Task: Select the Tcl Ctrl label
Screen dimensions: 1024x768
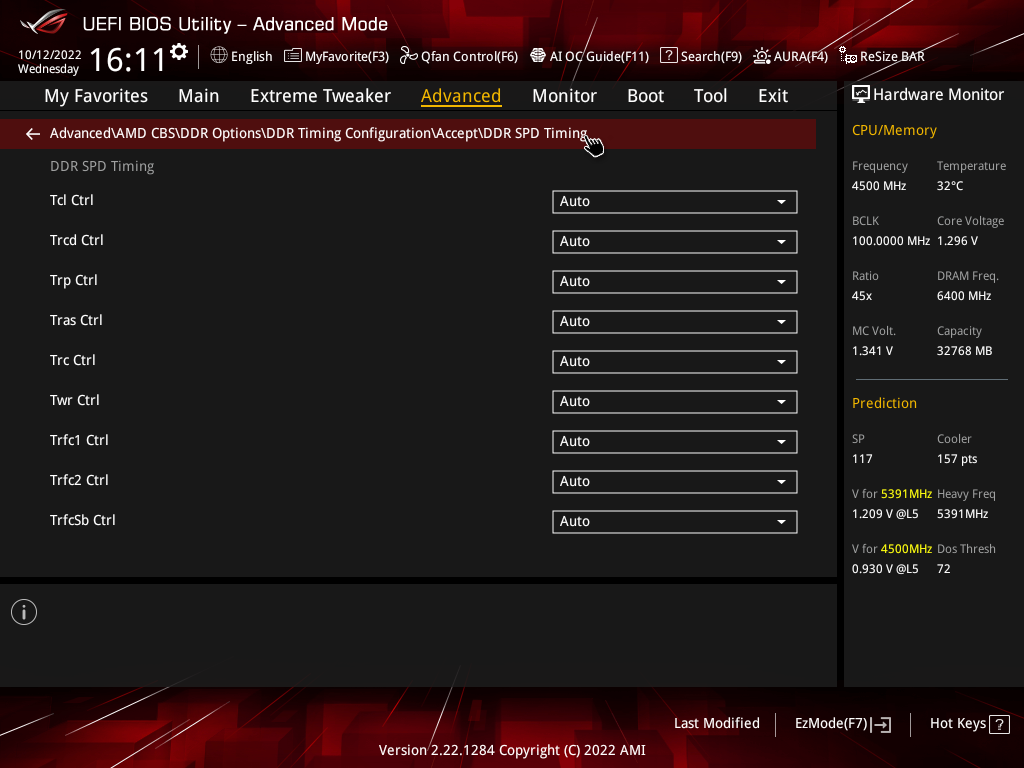Action: 72,200
